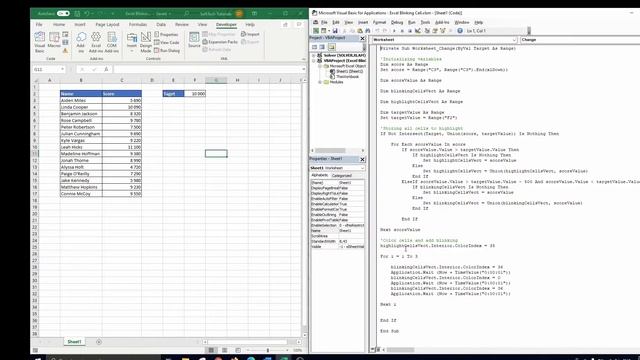640x360 pixels.
Task: Click View Microsoft Excel icon in VBA toolbar
Action: point(316,31)
